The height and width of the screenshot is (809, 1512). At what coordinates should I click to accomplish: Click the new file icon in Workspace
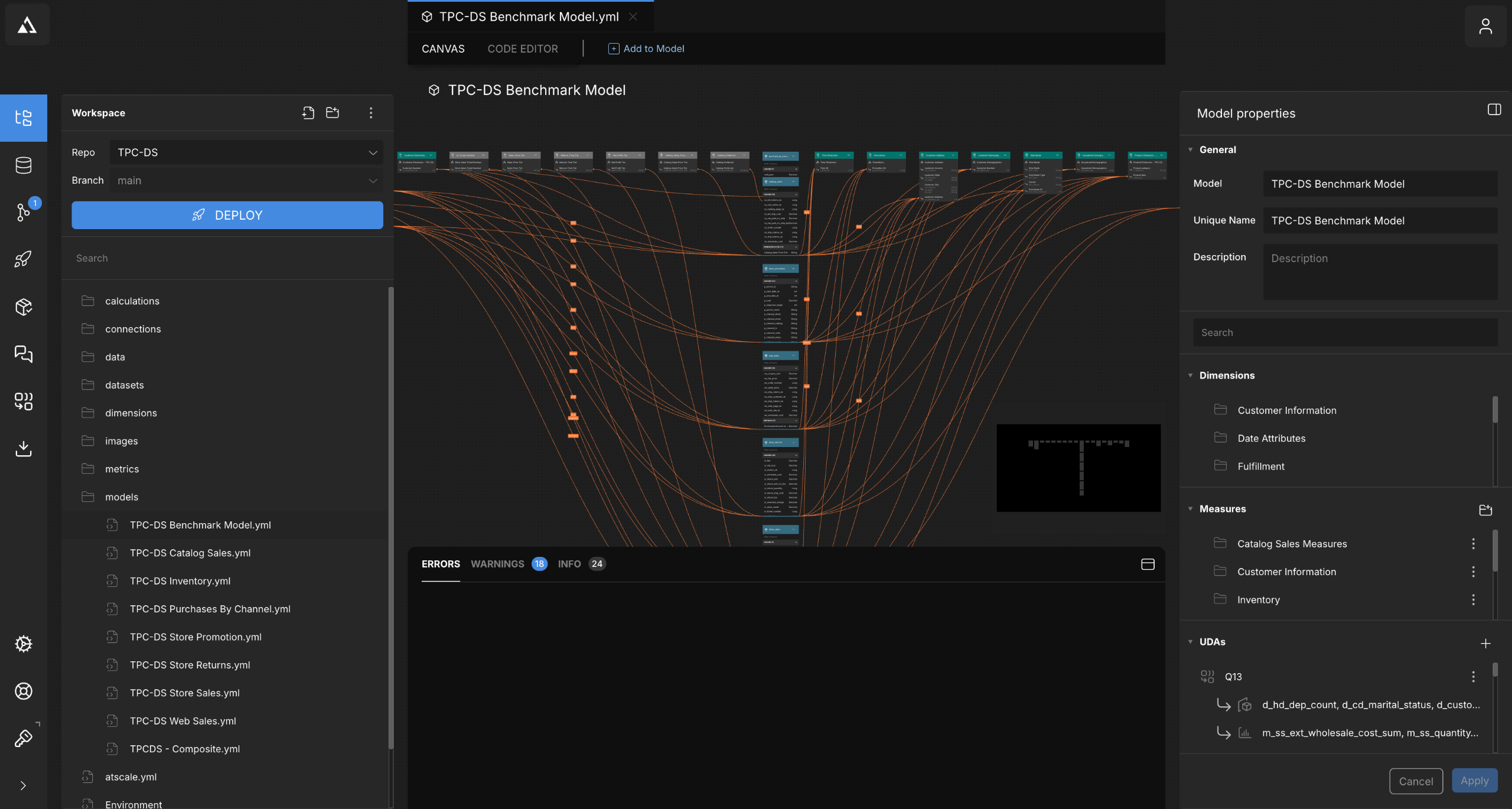[x=308, y=113]
